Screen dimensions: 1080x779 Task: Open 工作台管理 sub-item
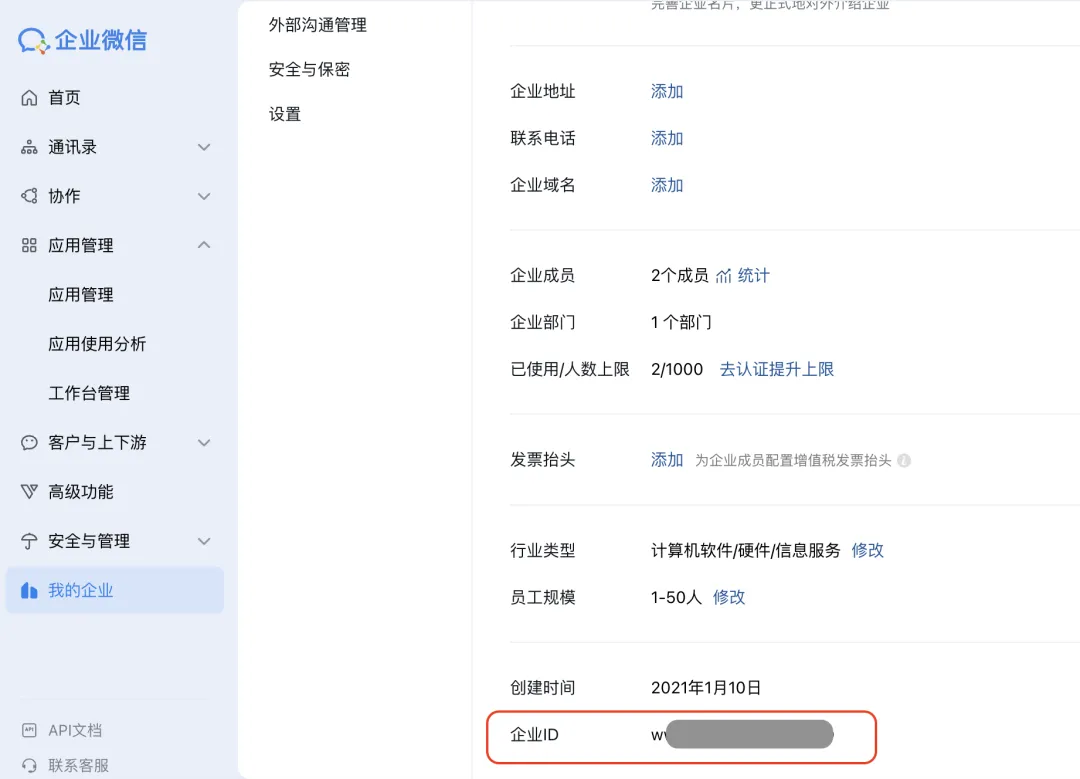pos(89,393)
